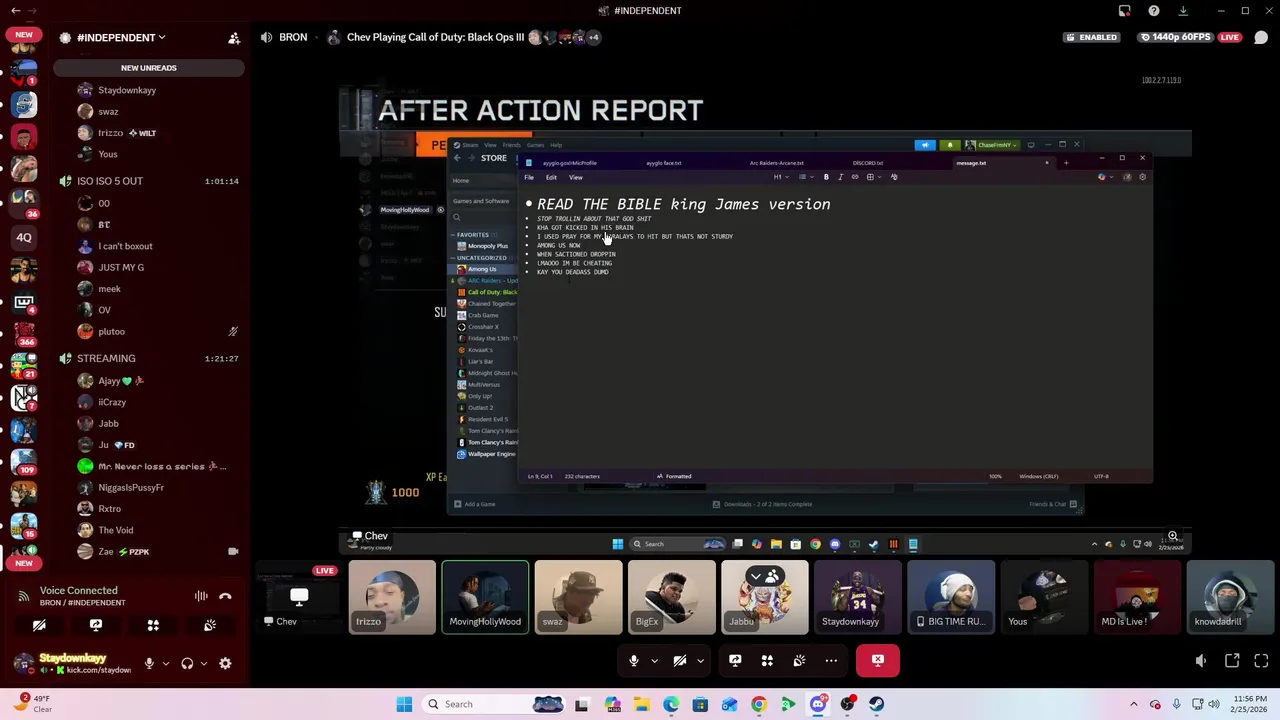Viewport: 1280px width, 720px height.
Task: Share your screen from Voice Connected panel
Action: (x=96, y=625)
